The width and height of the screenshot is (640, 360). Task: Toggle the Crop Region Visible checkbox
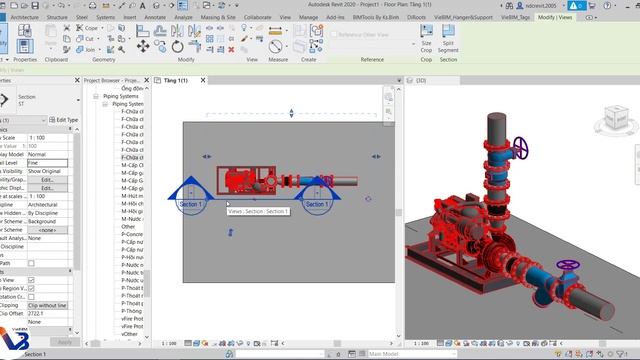31,289
